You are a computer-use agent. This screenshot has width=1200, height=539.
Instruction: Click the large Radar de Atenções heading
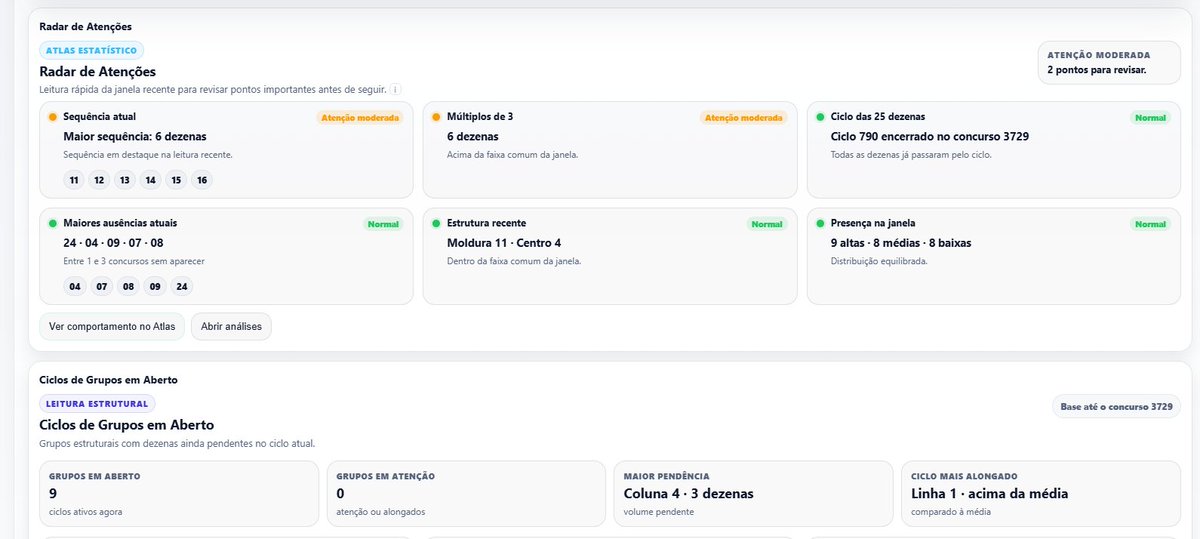pyautogui.click(x=98, y=72)
